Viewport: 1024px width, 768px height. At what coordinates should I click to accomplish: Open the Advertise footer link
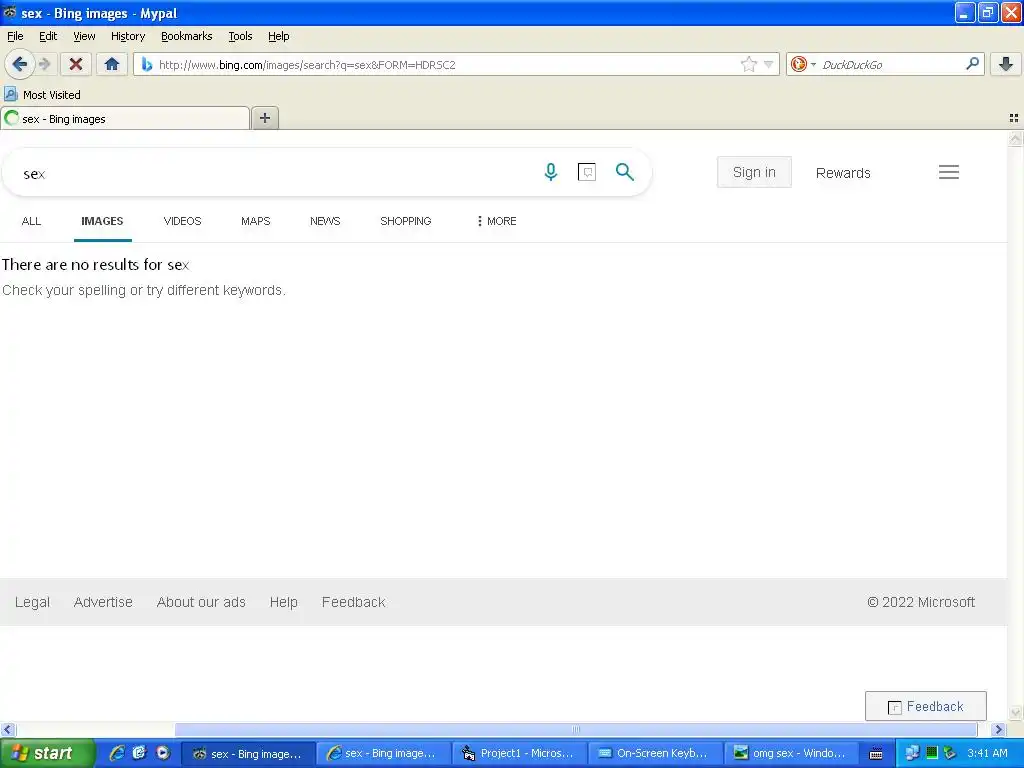click(103, 602)
